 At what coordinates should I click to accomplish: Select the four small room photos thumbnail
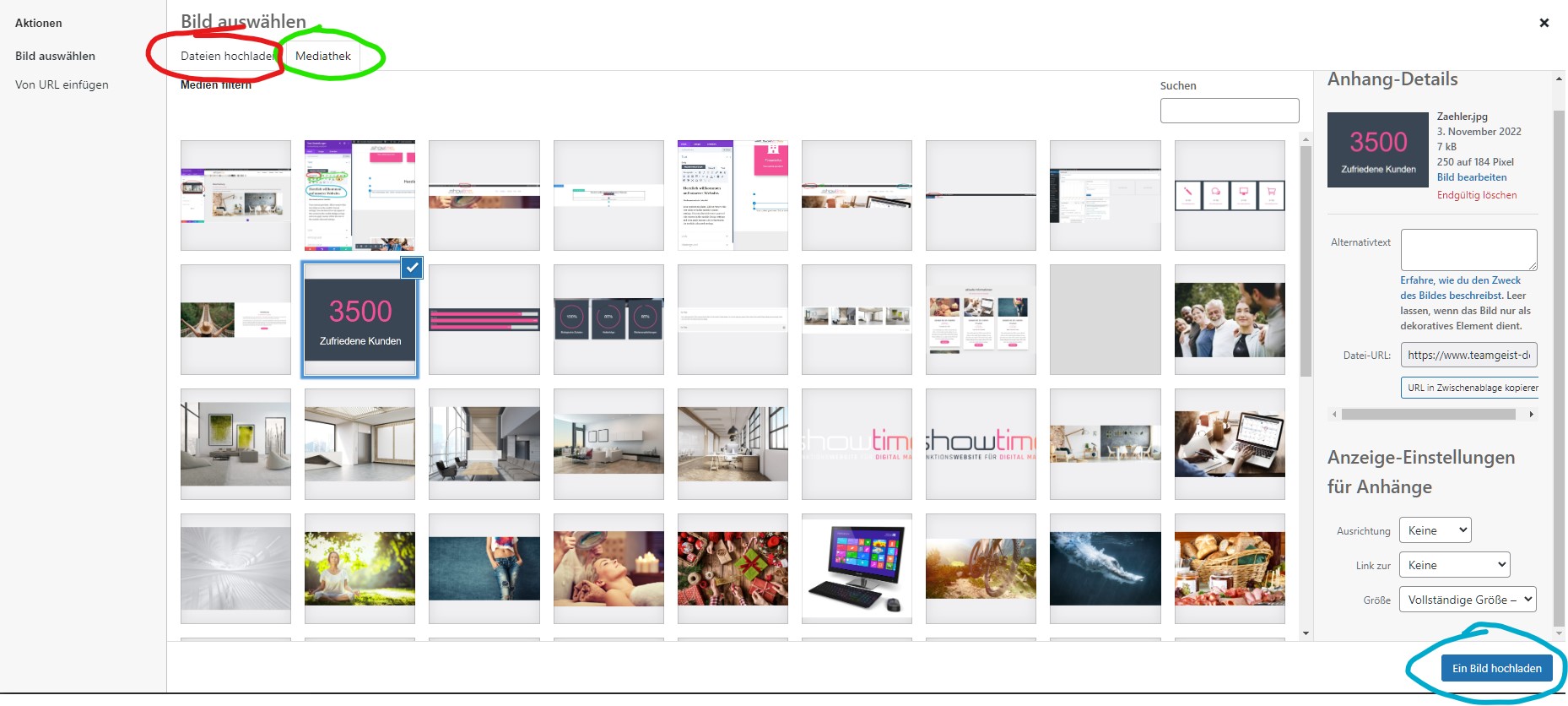[x=857, y=319]
